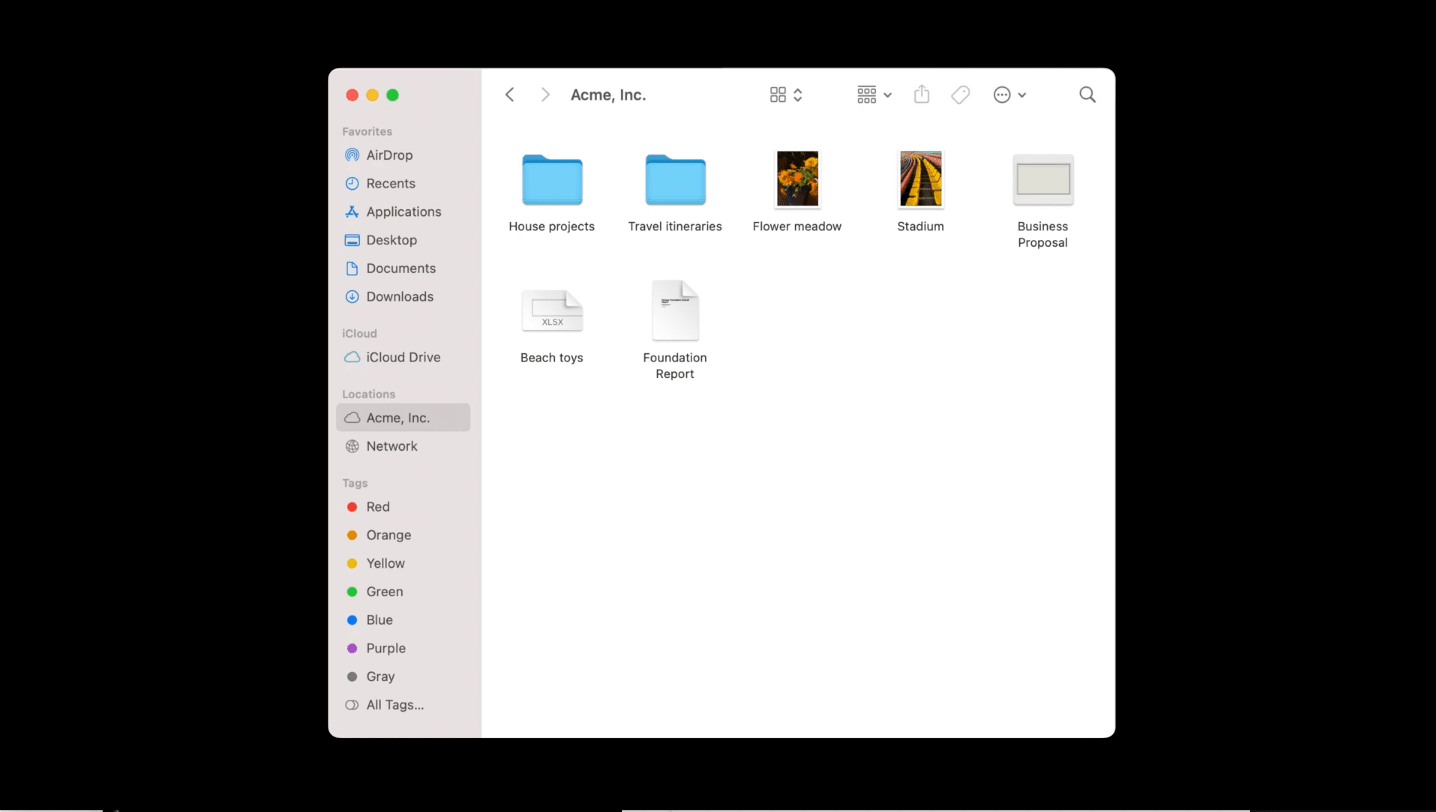Open iCloud Drive in the sidebar
Viewport: 1436px width, 812px height.
[403, 357]
